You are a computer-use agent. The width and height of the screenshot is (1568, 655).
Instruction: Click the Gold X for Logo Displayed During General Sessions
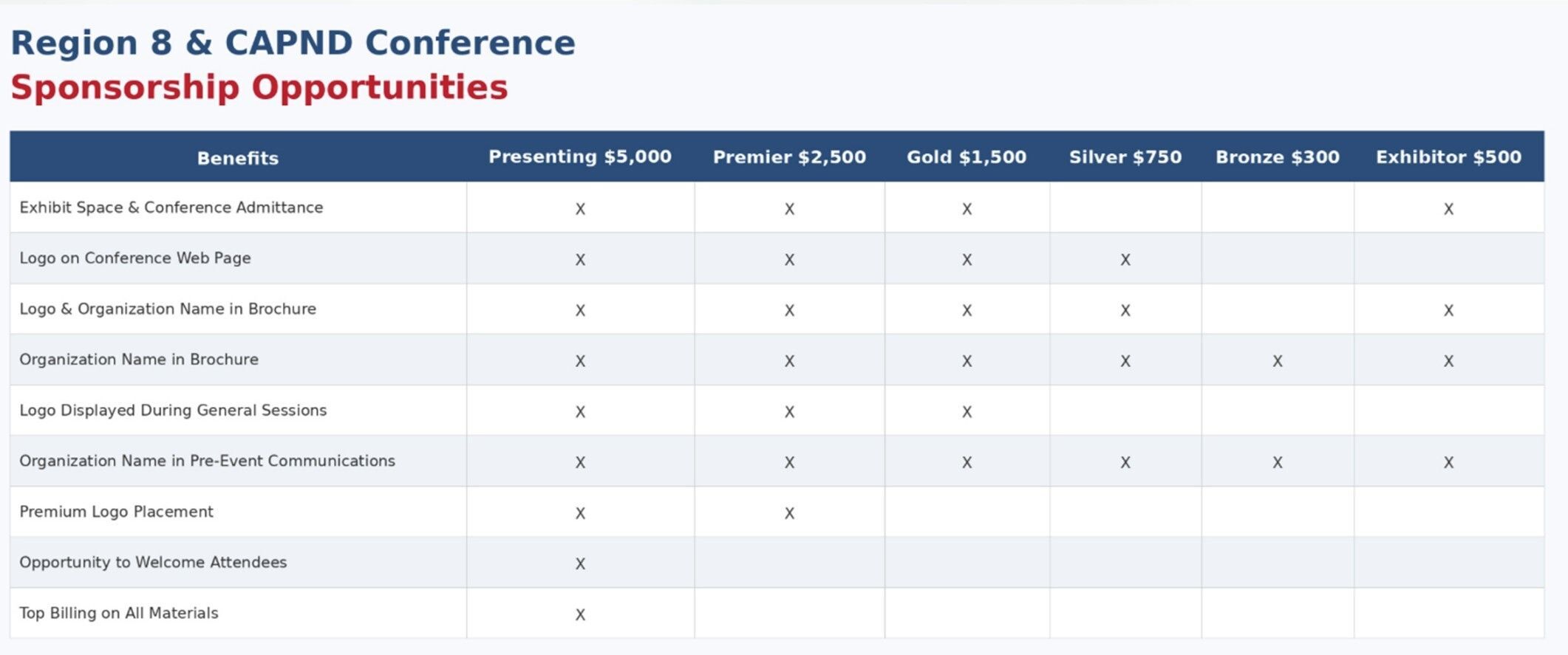pyautogui.click(x=967, y=412)
